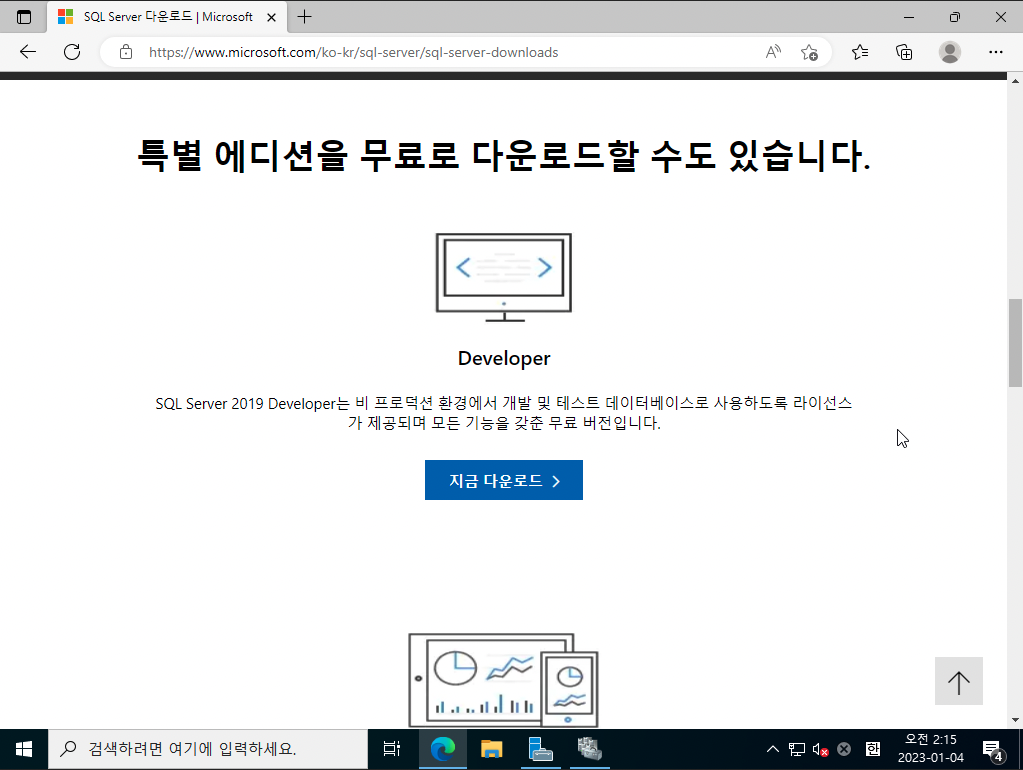Image resolution: width=1023 pixels, height=770 pixels.
Task: Open Edge Settings and more menu
Action: coord(996,52)
